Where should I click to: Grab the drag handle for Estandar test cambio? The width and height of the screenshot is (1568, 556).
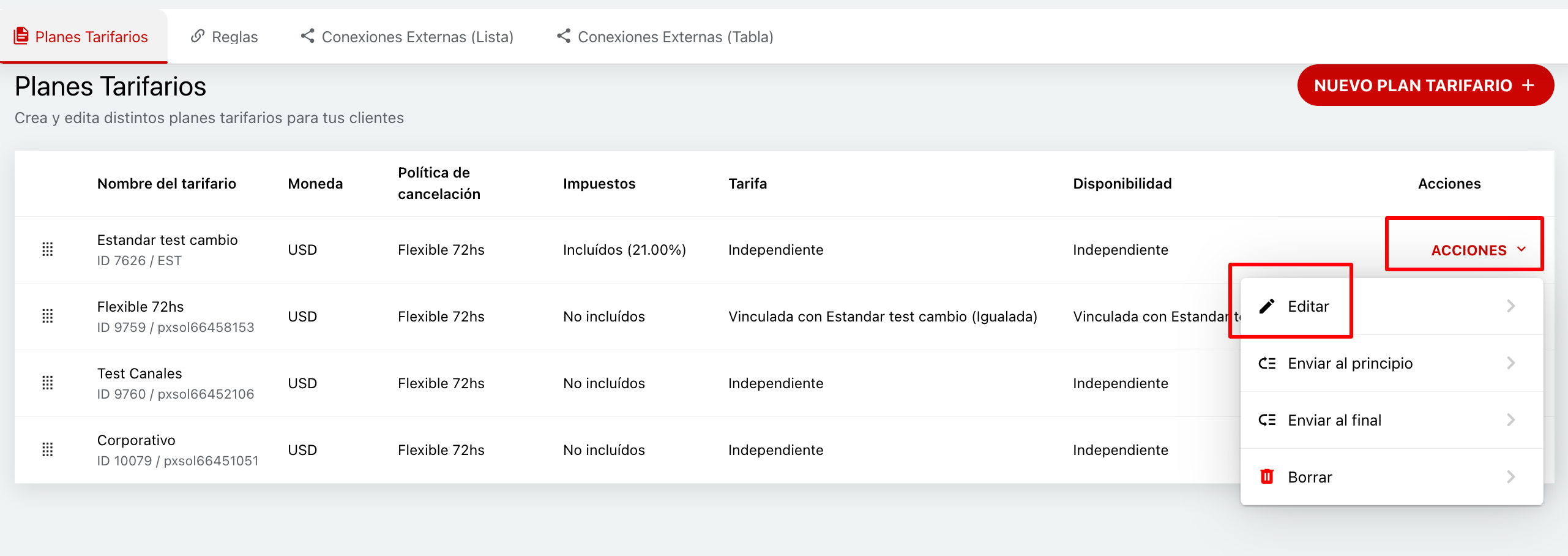pos(48,249)
